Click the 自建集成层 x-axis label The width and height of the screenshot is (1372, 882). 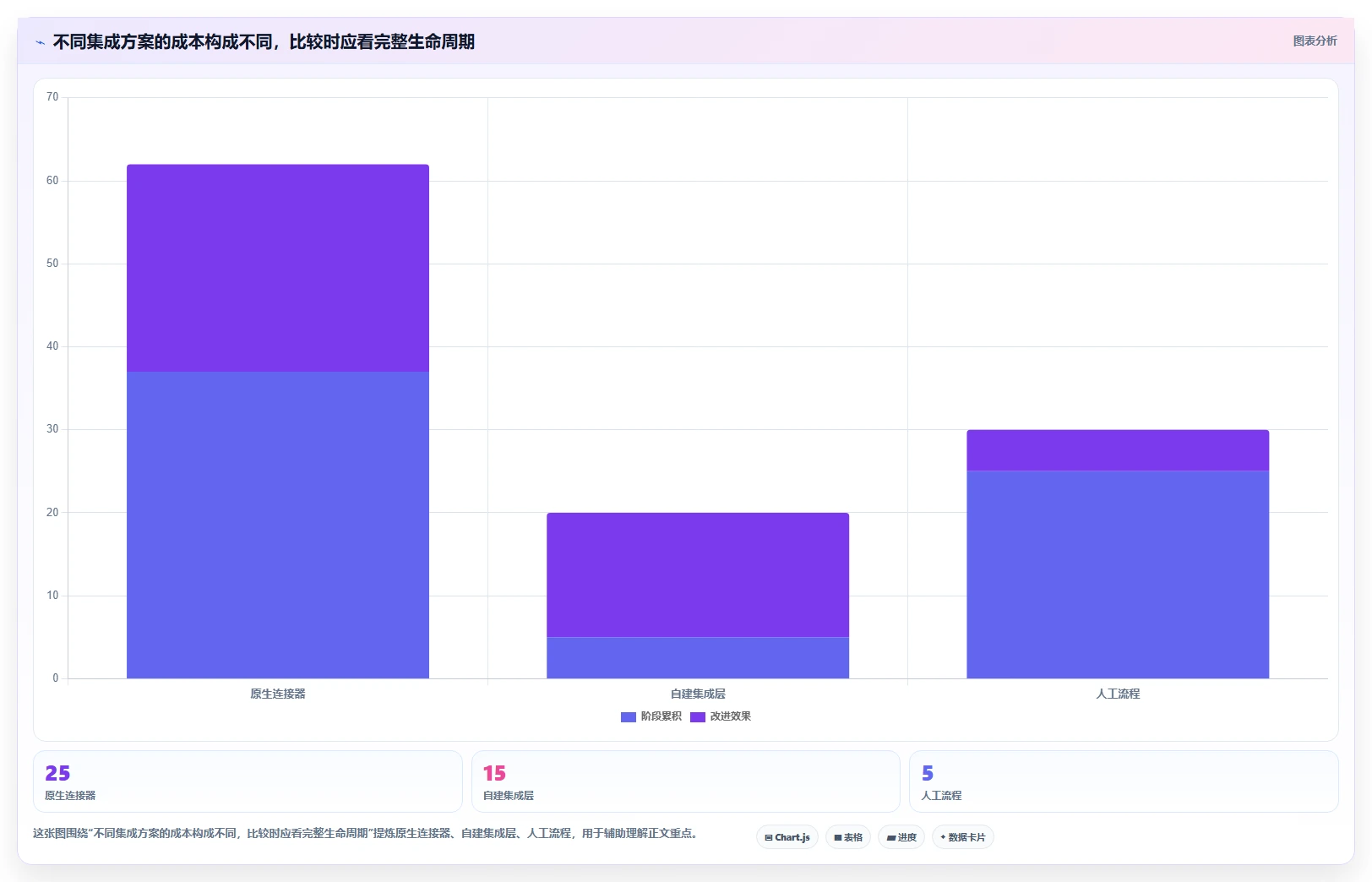click(698, 694)
